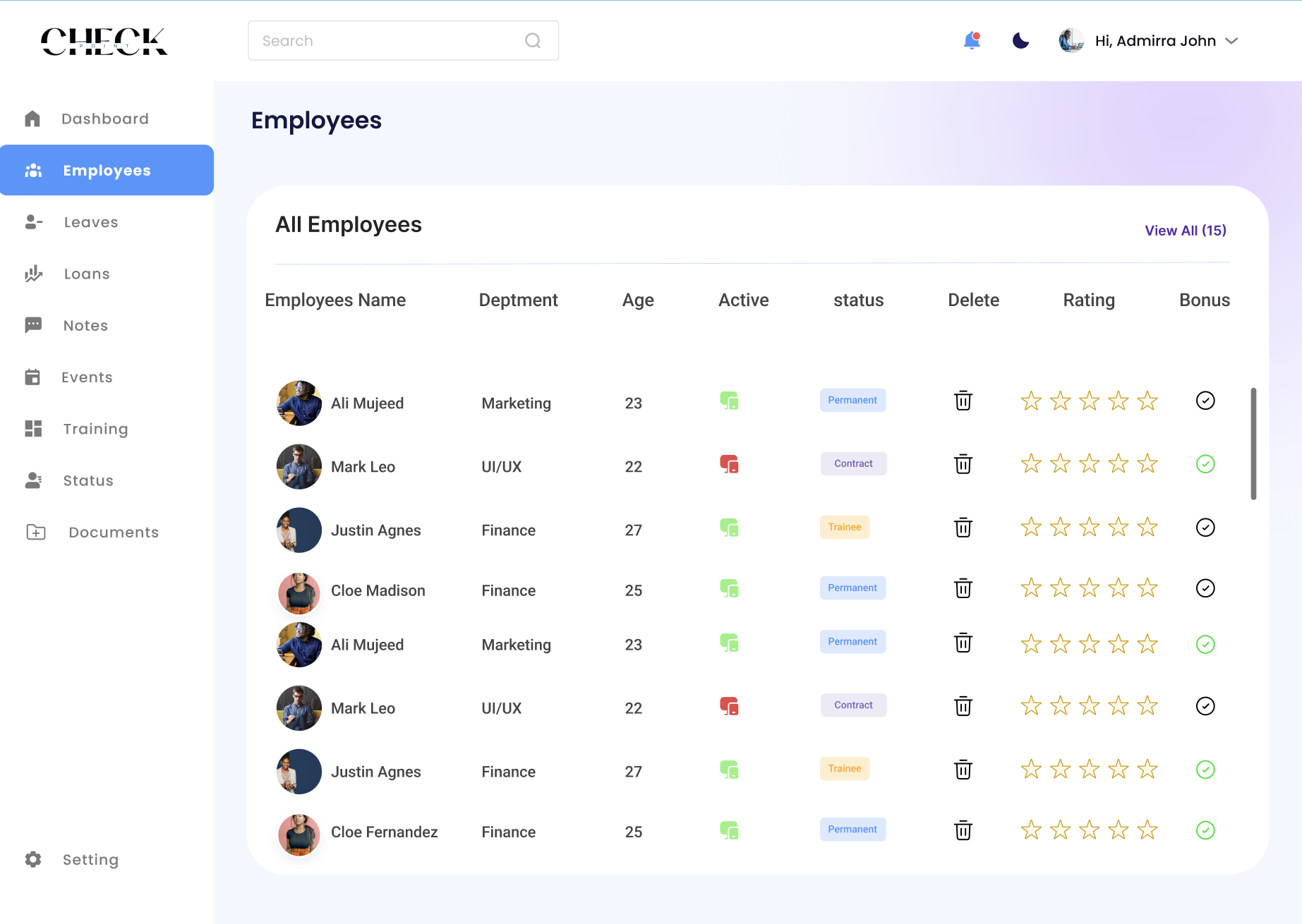Click the Rating column header
This screenshot has width=1302, height=924.
[1089, 300]
